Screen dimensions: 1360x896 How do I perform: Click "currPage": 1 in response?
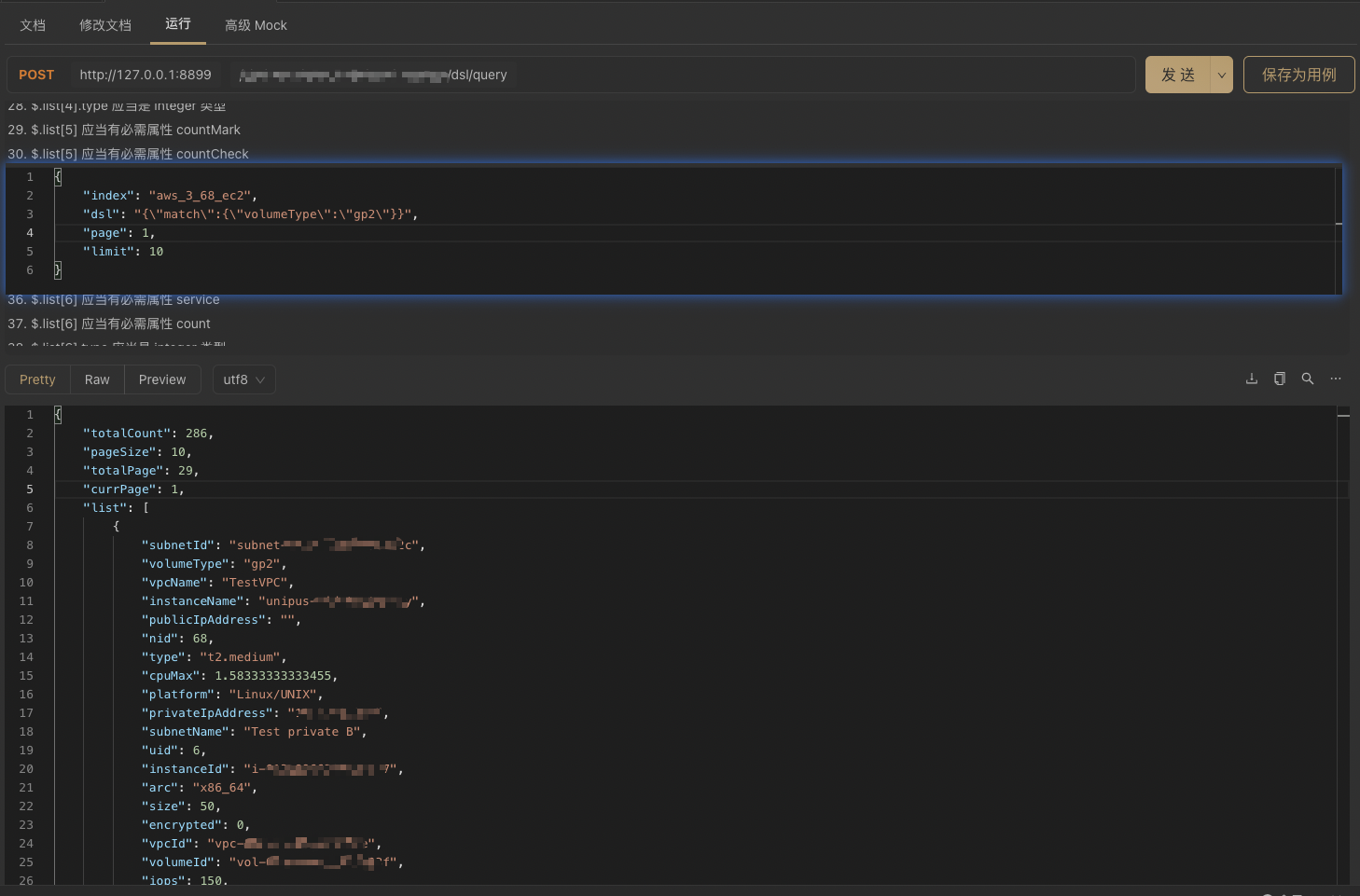(x=133, y=489)
